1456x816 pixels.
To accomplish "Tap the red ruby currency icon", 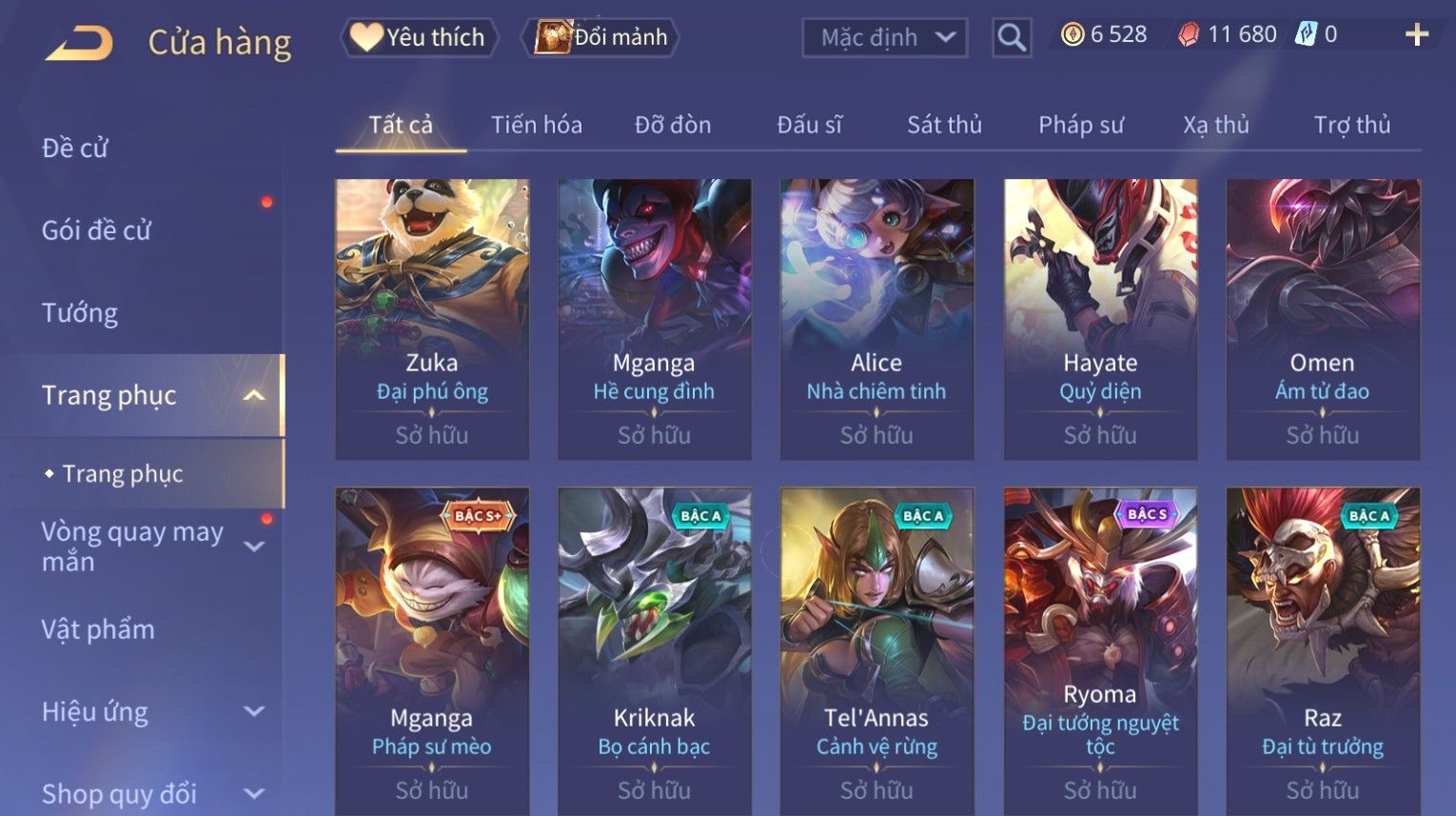I will point(1189,35).
